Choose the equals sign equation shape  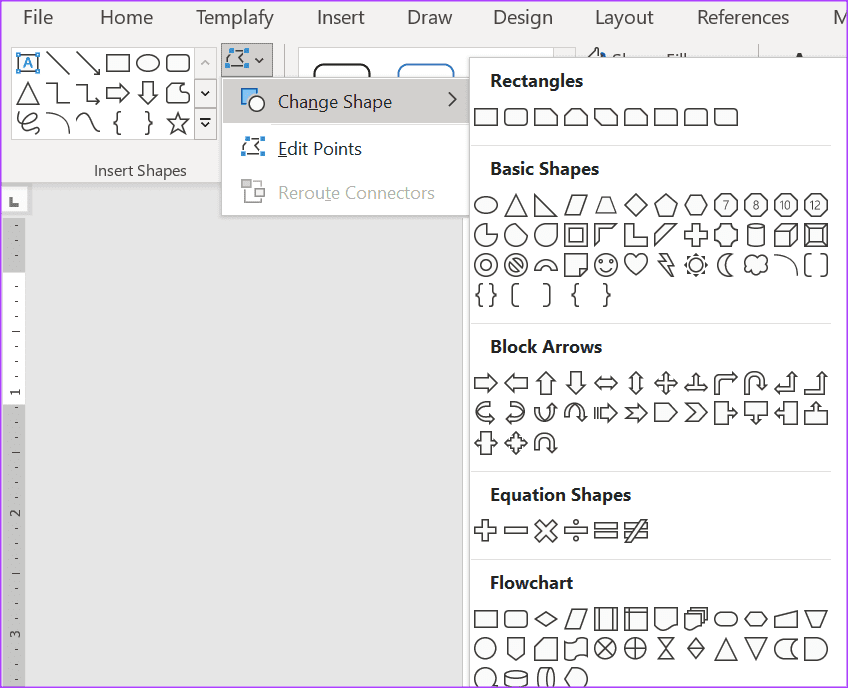tap(606, 531)
